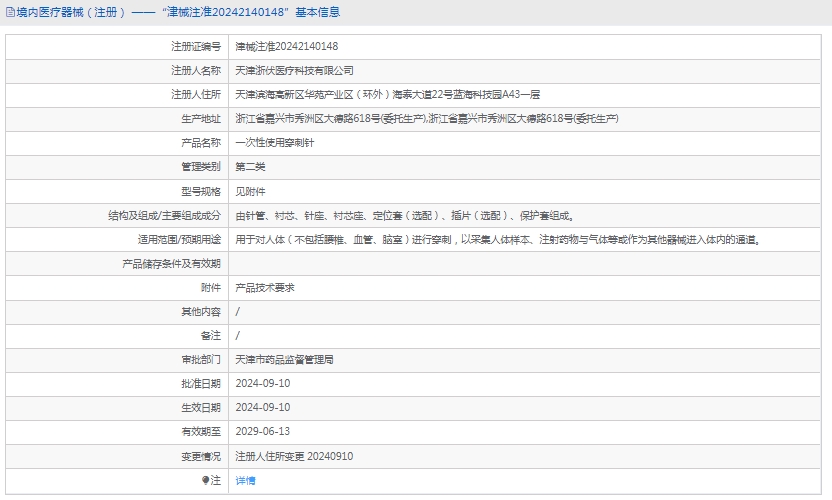Click management category value 第二类
Viewport: 832px width, 500px height.
coord(250,166)
